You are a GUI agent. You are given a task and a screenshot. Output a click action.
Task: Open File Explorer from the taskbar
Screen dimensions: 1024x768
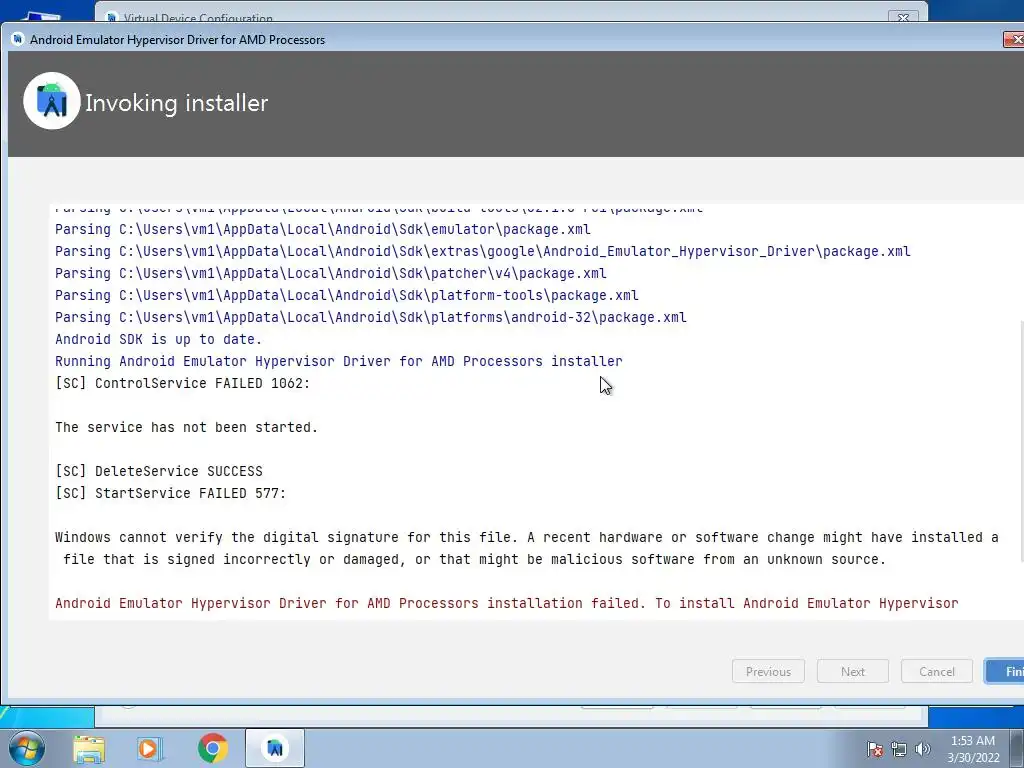pyautogui.click(x=89, y=748)
